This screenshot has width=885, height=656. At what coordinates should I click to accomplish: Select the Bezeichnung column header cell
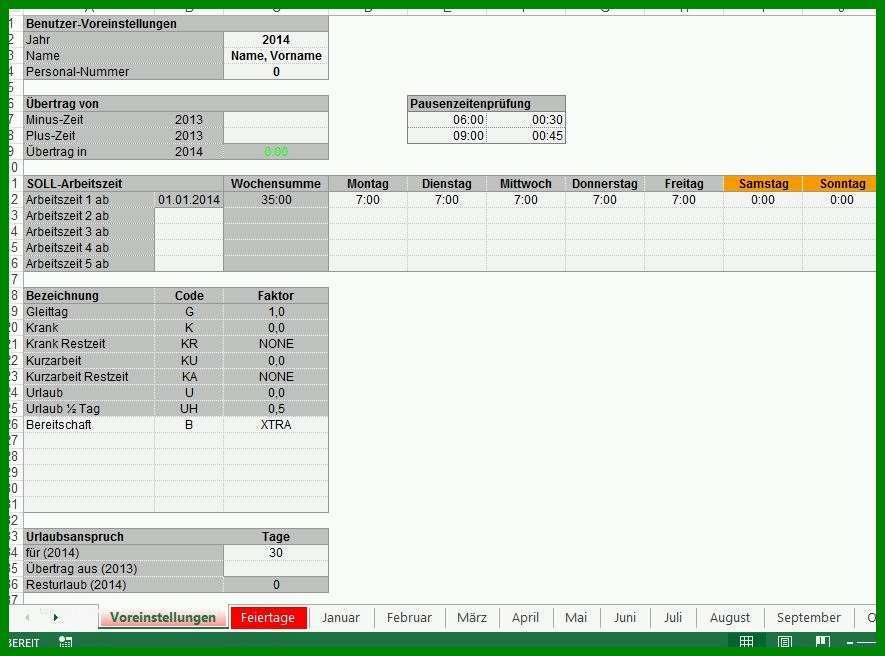pyautogui.click(x=89, y=296)
